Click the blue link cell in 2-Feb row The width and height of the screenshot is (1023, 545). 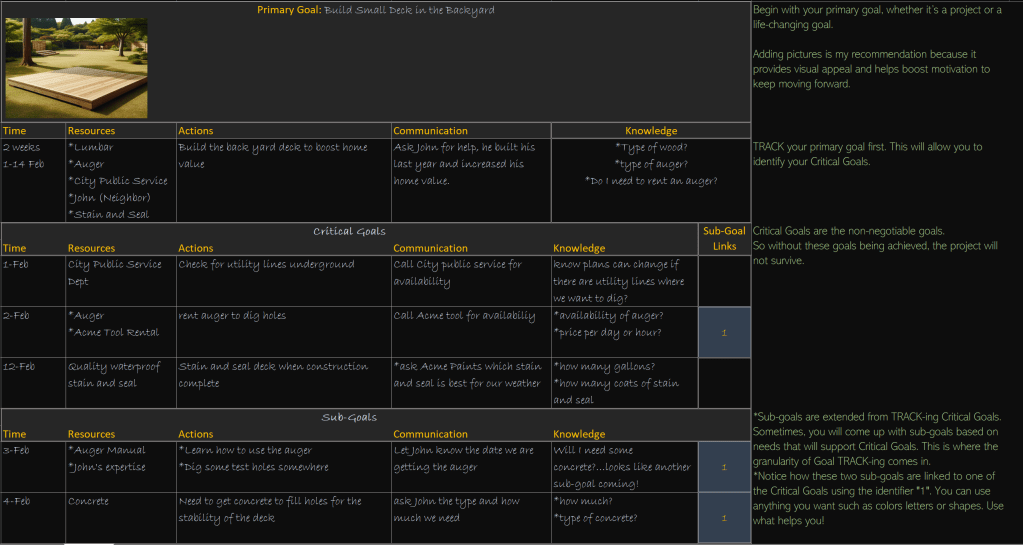tap(723, 332)
